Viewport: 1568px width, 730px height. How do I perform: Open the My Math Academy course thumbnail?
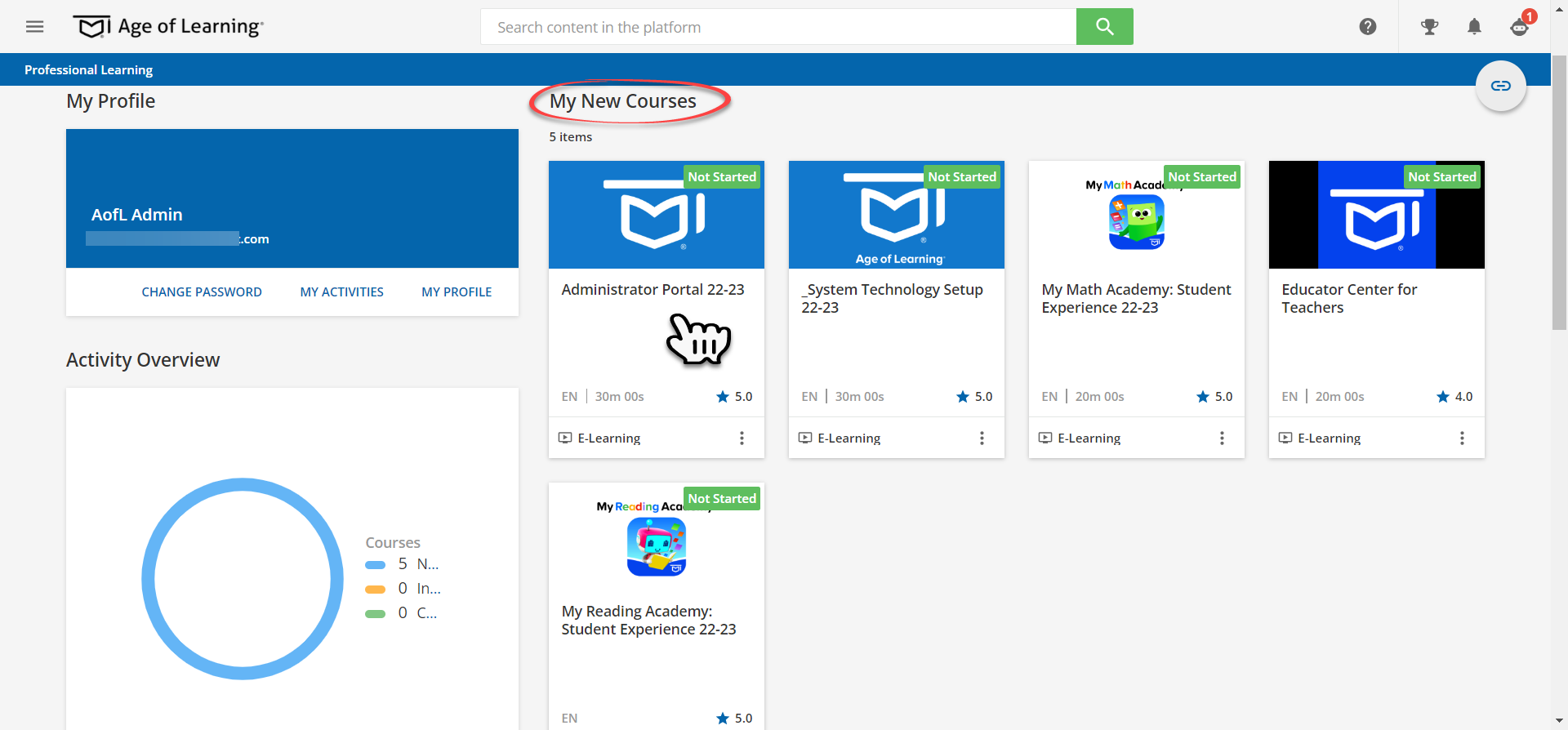coord(1136,215)
